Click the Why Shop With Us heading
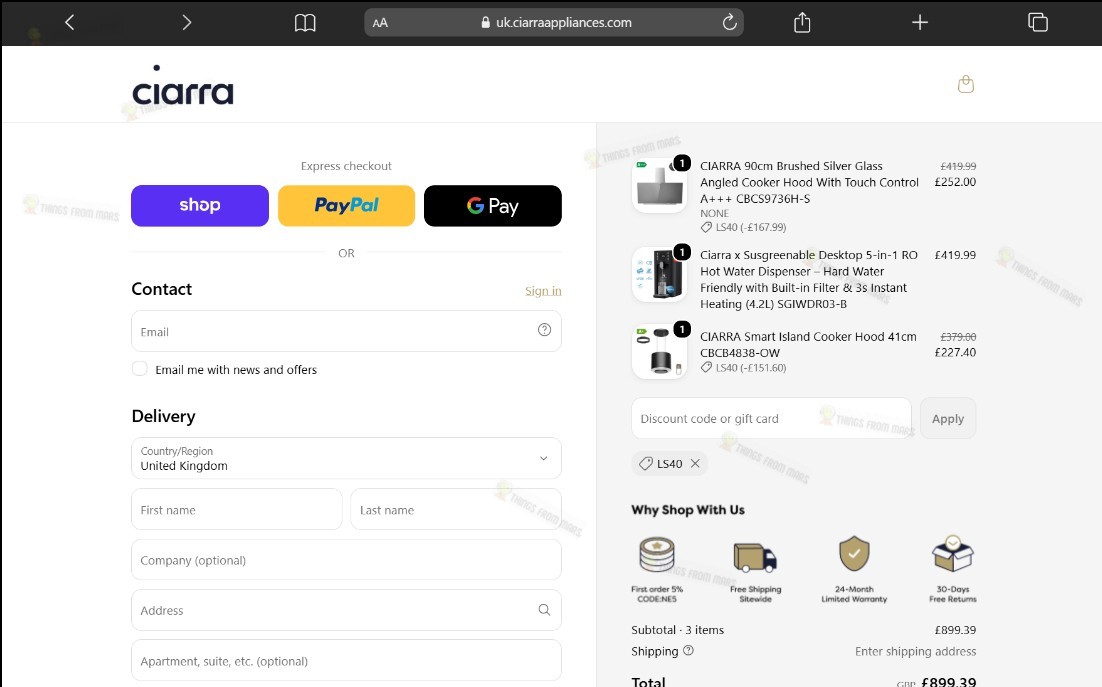This screenshot has width=1102, height=687. pos(688,510)
